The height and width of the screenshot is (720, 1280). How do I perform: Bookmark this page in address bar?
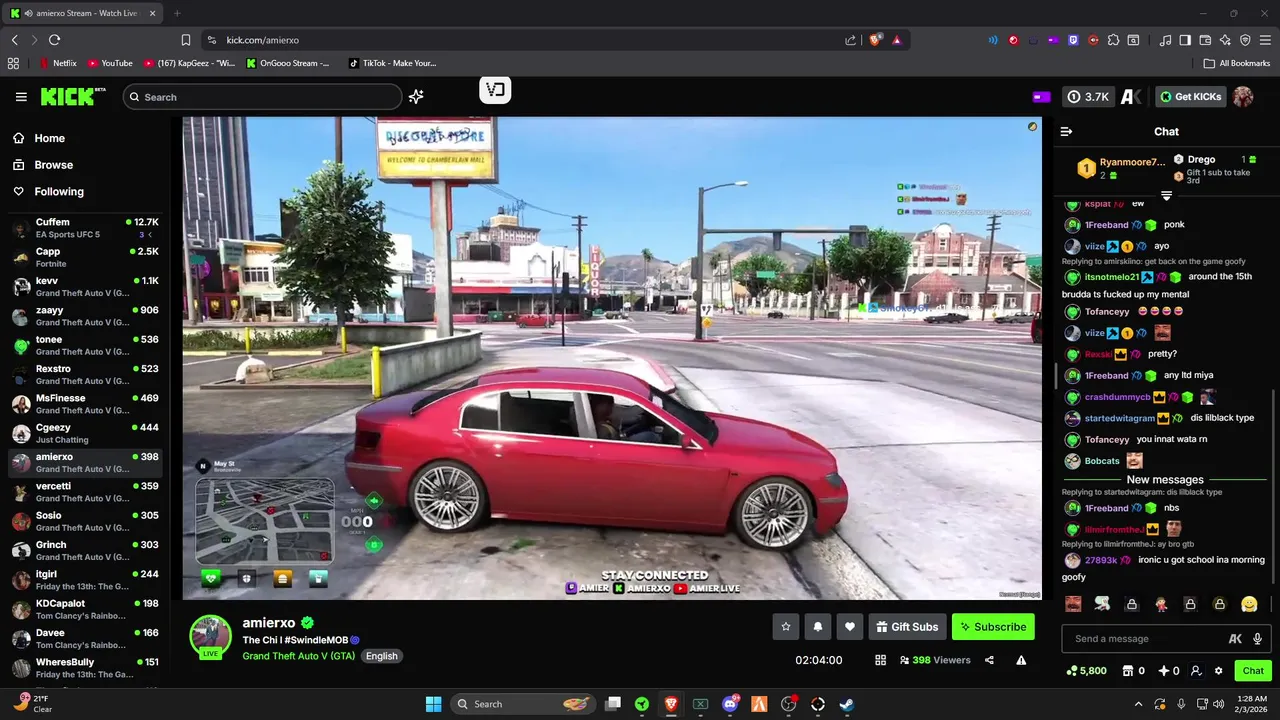(185, 40)
